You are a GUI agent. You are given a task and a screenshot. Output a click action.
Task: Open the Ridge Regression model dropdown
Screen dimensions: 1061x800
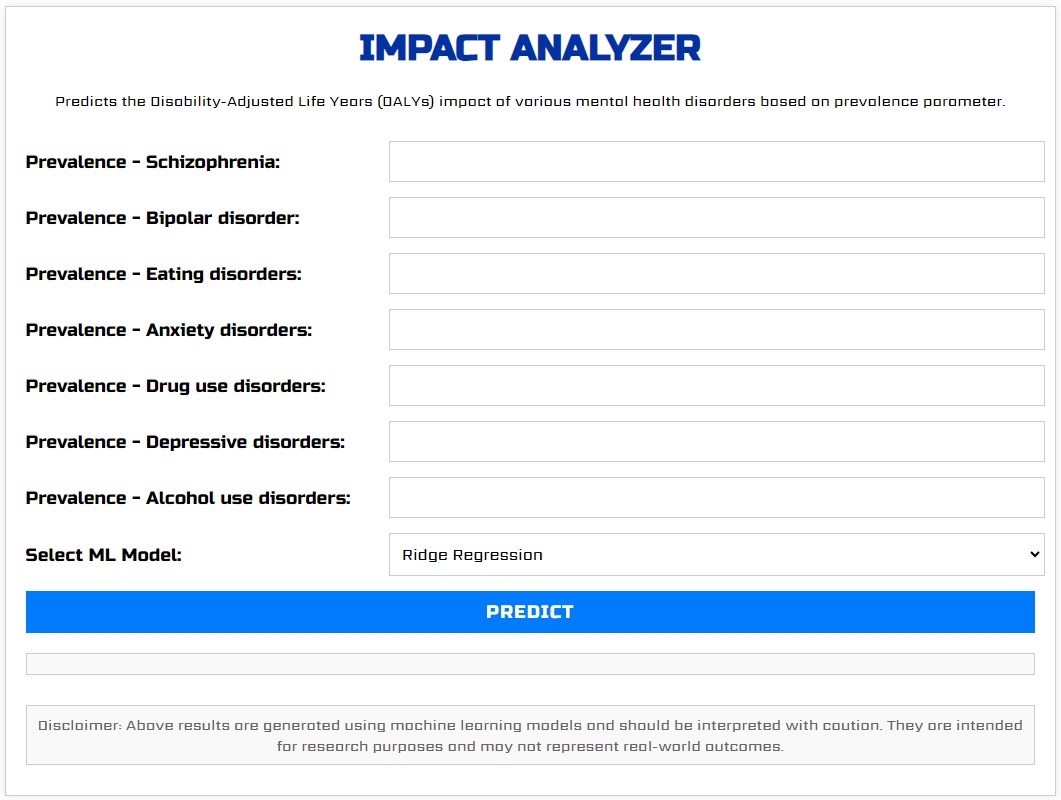click(x=717, y=554)
